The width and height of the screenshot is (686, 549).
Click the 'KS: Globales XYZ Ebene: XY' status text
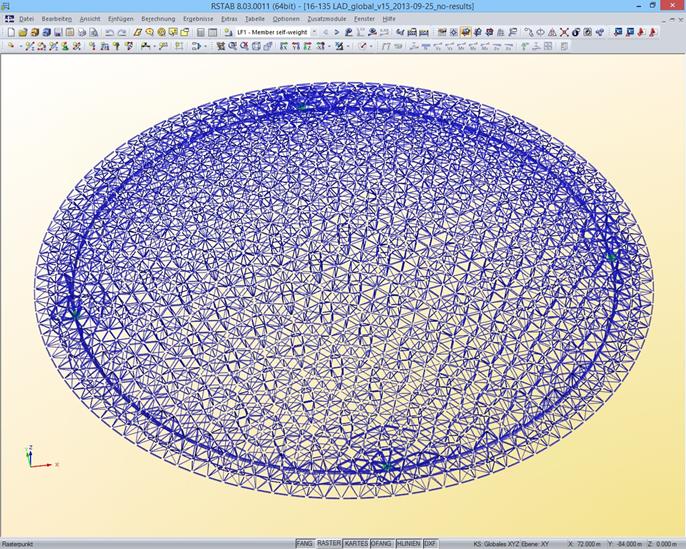(511, 544)
